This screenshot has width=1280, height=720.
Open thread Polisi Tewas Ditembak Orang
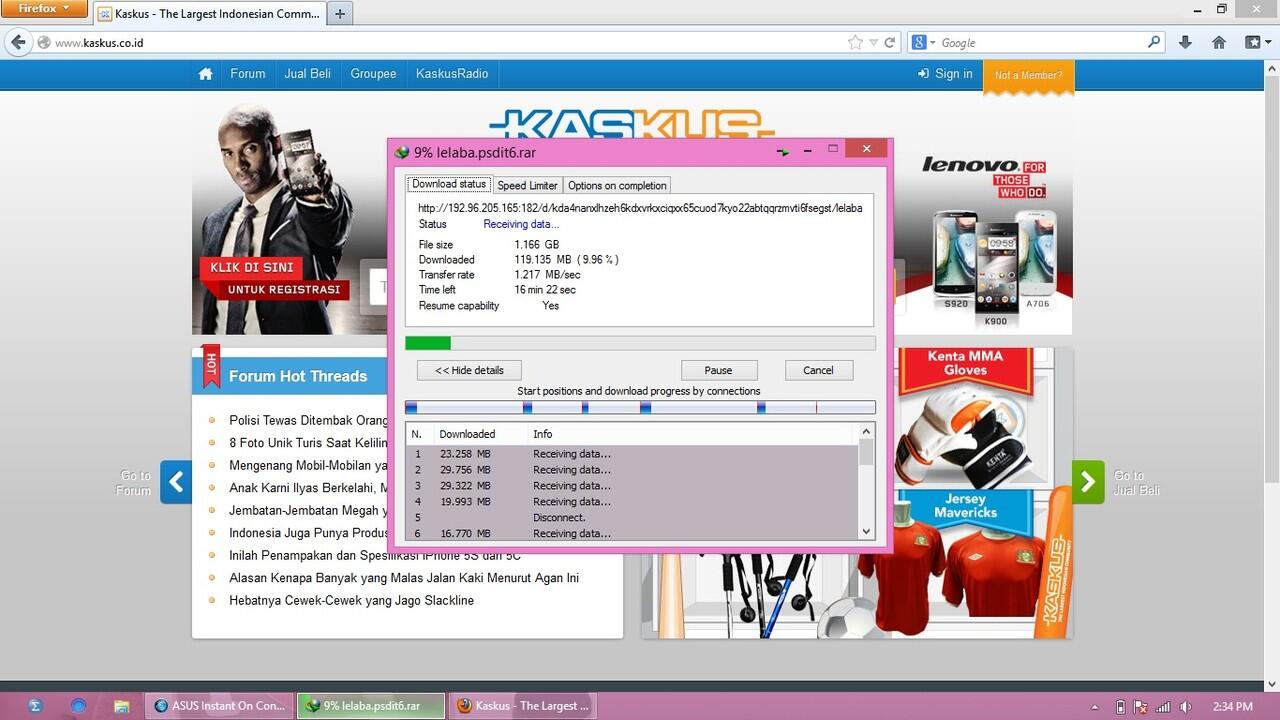(x=308, y=420)
